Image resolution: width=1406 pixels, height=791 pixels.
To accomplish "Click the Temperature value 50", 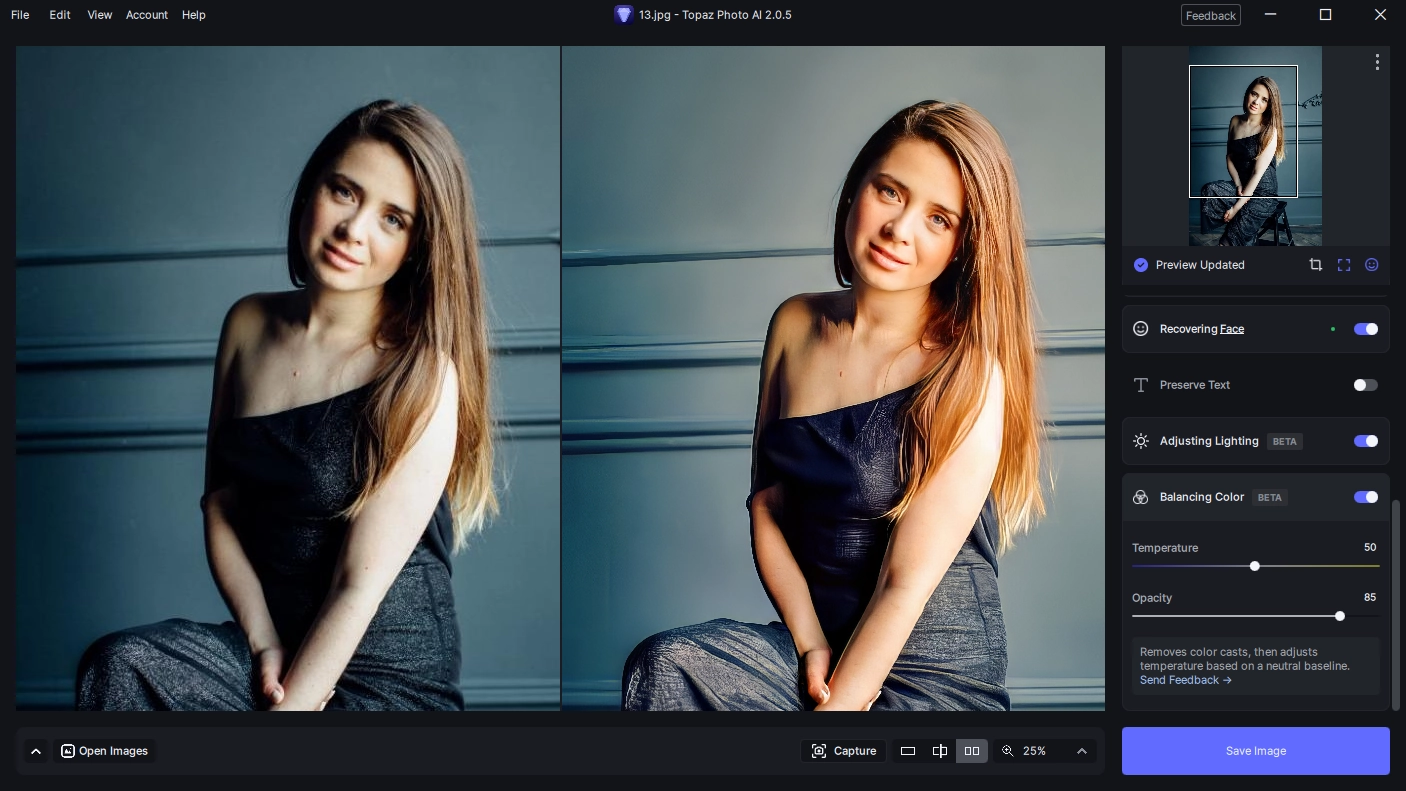I will [1370, 548].
